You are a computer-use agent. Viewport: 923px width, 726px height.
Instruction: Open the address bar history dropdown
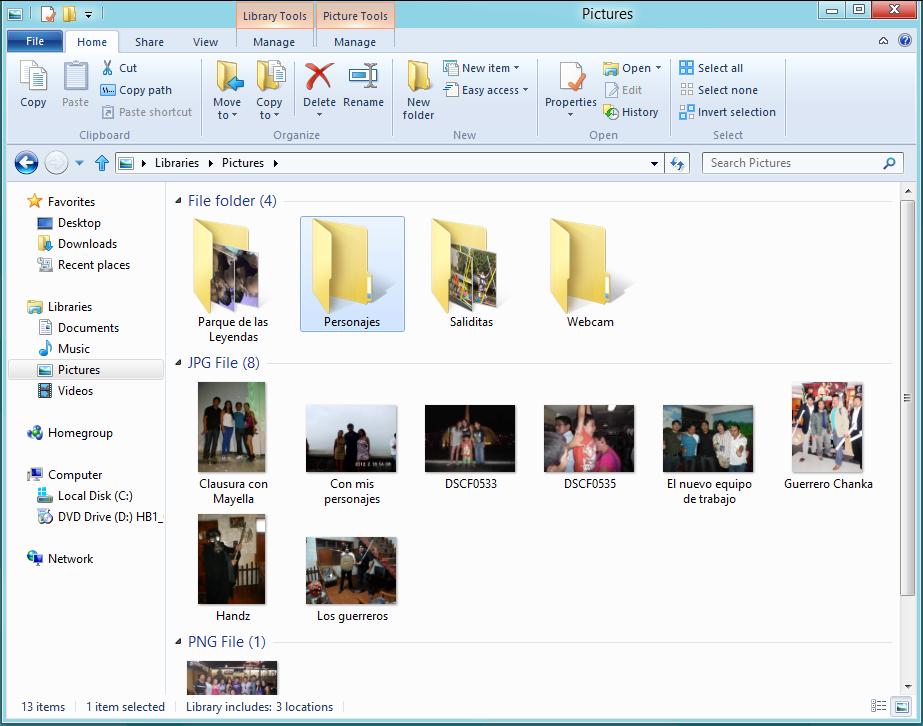pos(655,163)
